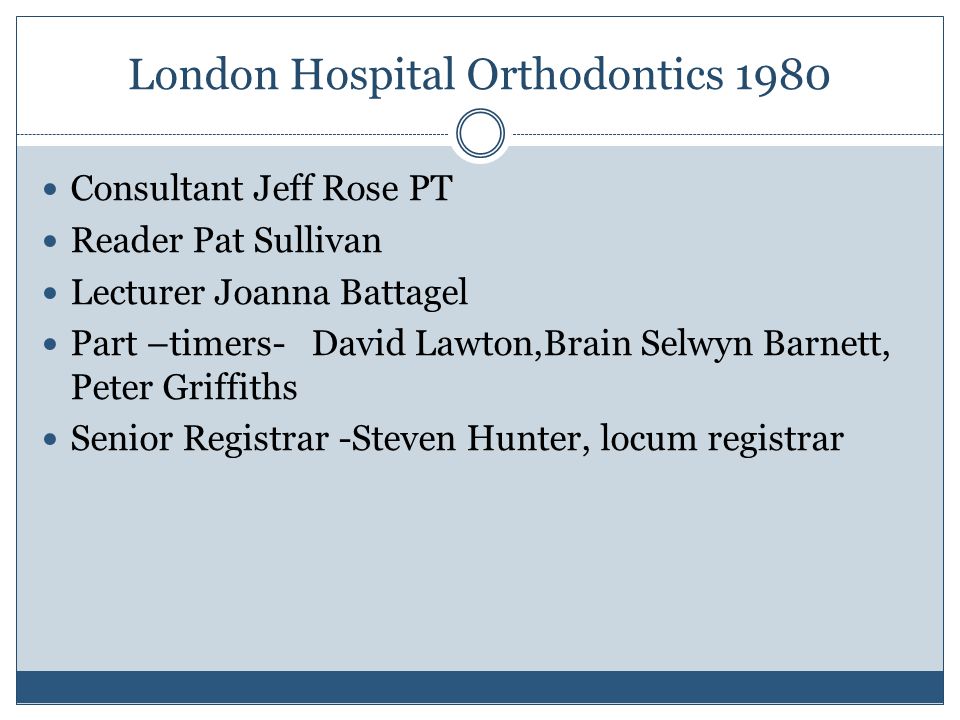Screen dimensions: 960x720
Task: Click the dashed divider line left of circle
Action: coord(233,134)
